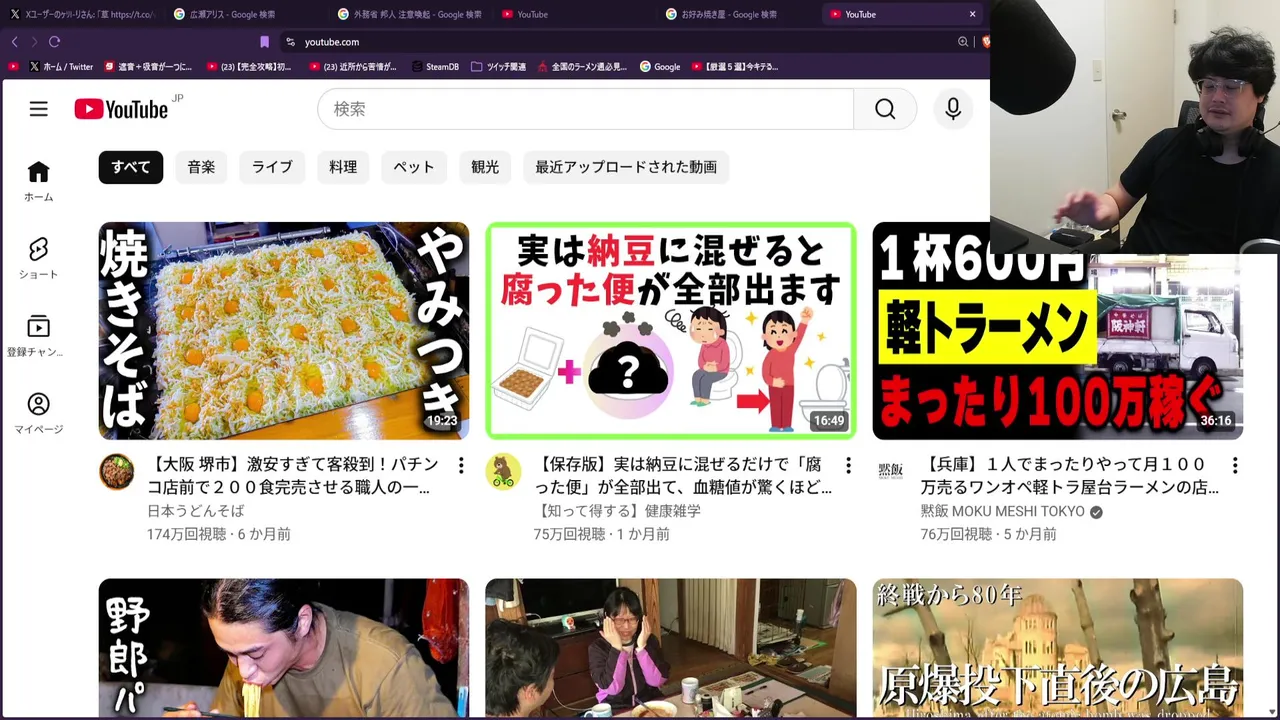Open the video thumbnail of woman covering ears
Viewport: 1280px width, 720px height.
pos(671,648)
